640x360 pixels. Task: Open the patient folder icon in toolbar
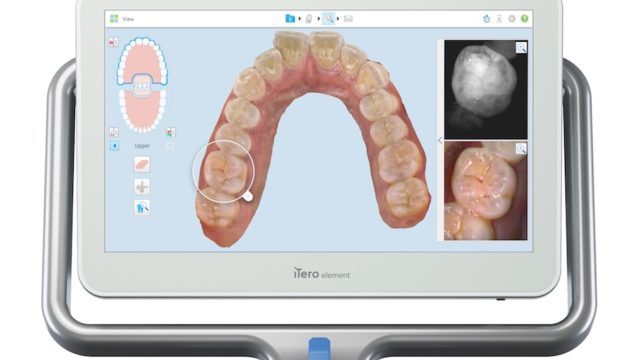pos(290,18)
